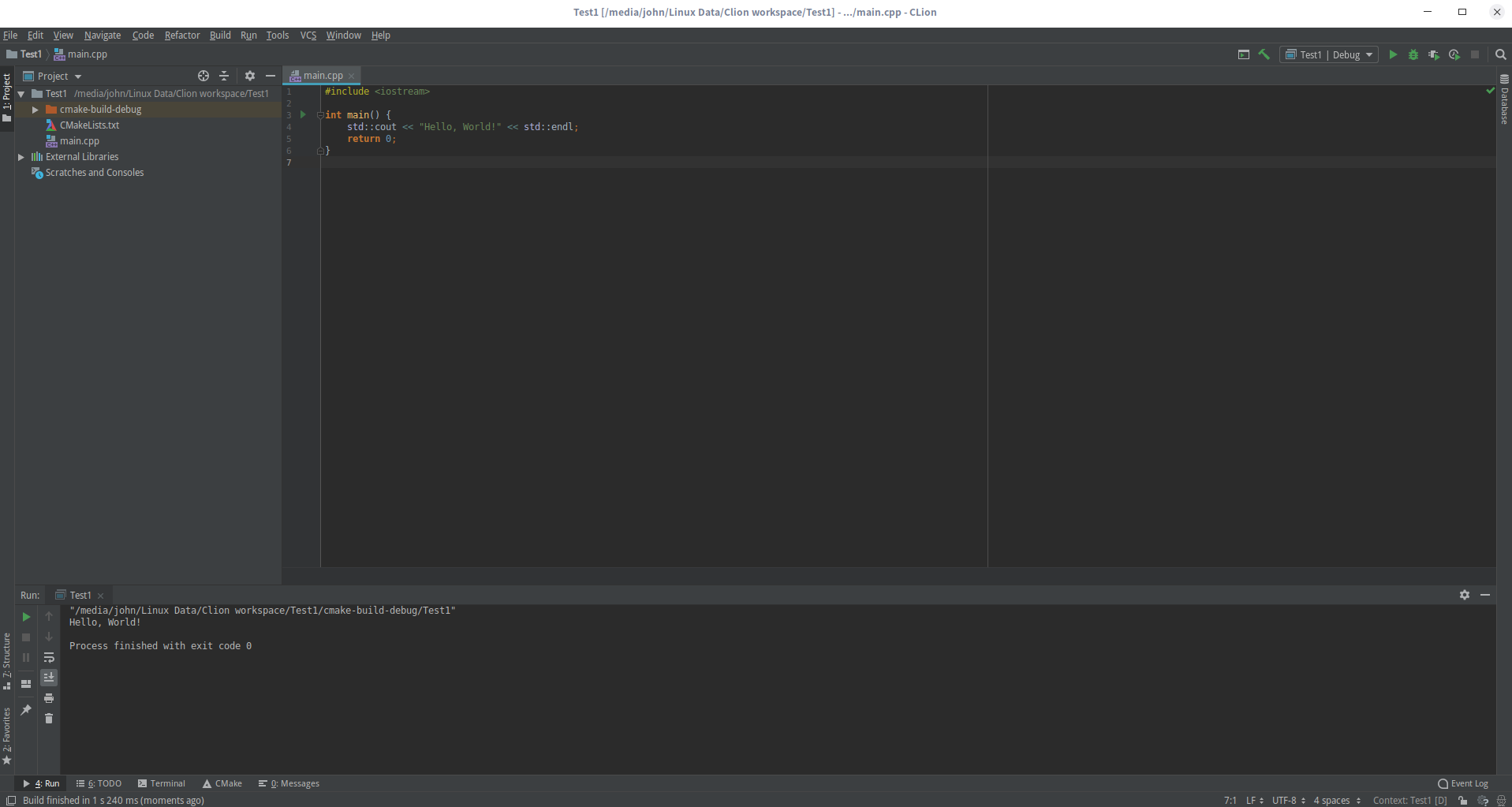The image size is (1512, 807).
Task: Open the 0: Messages tool window
Action: pyautogui.click(x=289, y=783)
